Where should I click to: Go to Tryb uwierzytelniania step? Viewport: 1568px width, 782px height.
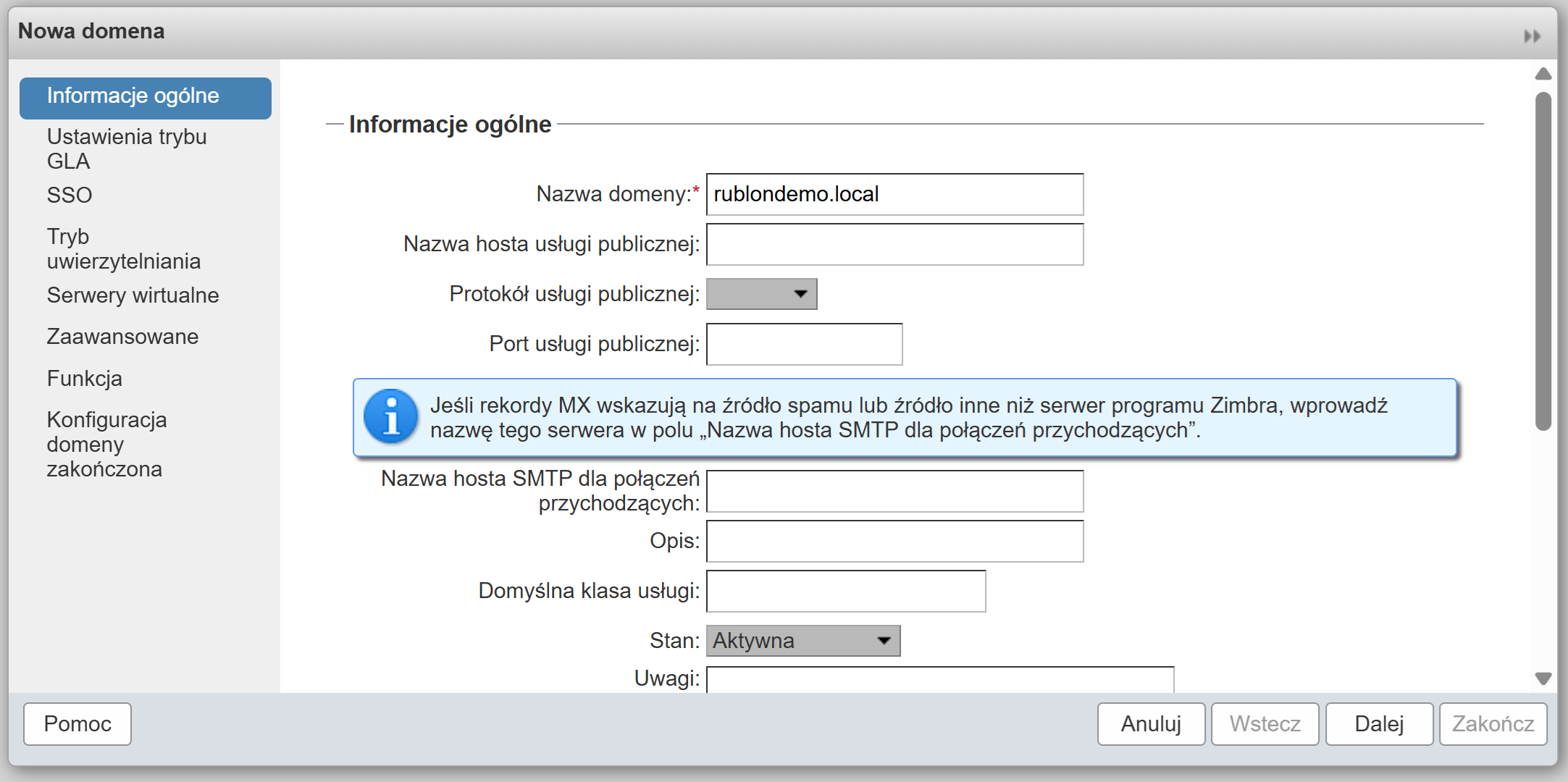click(123, 248)
